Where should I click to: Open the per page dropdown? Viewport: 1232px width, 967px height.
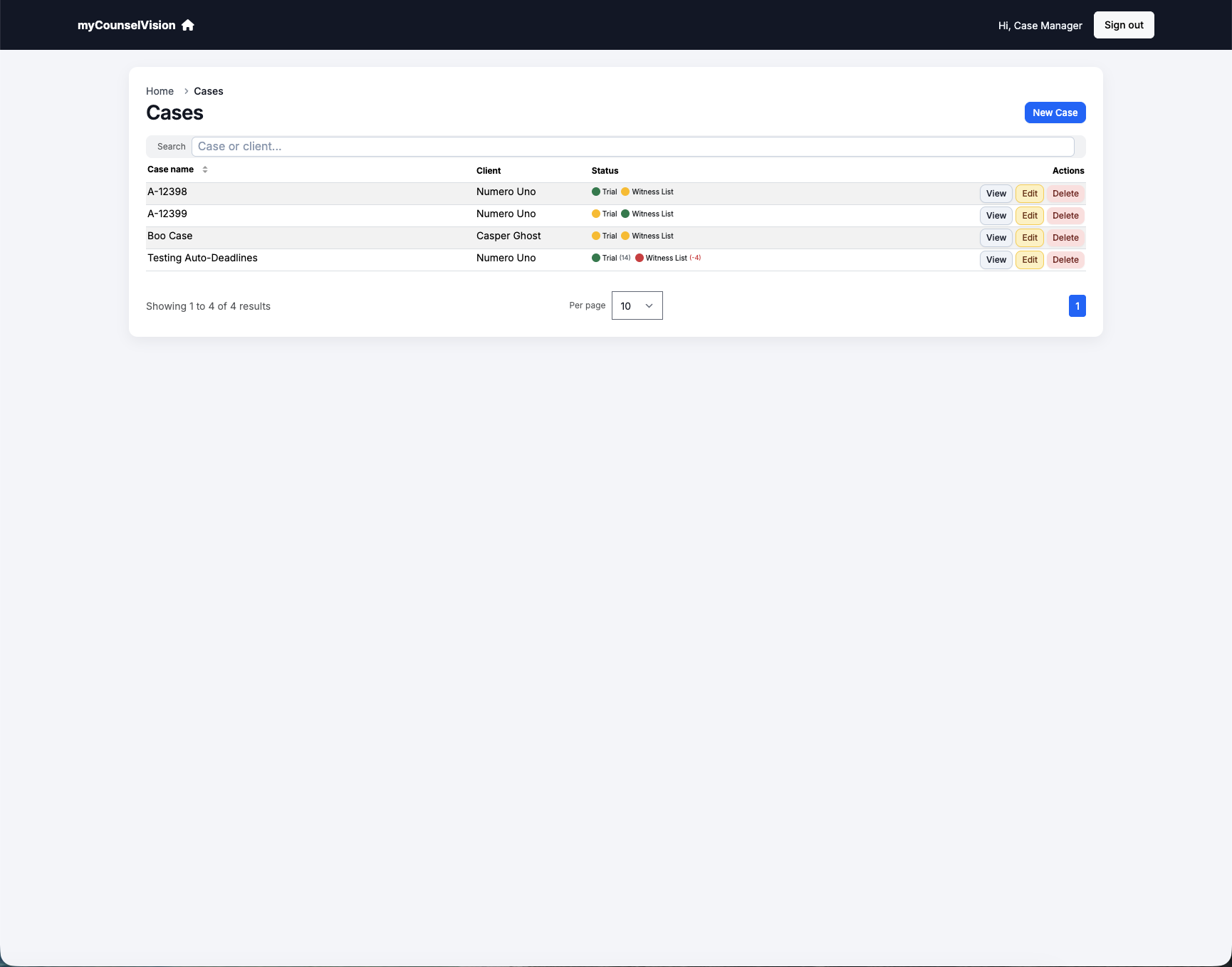pos(637,305)
